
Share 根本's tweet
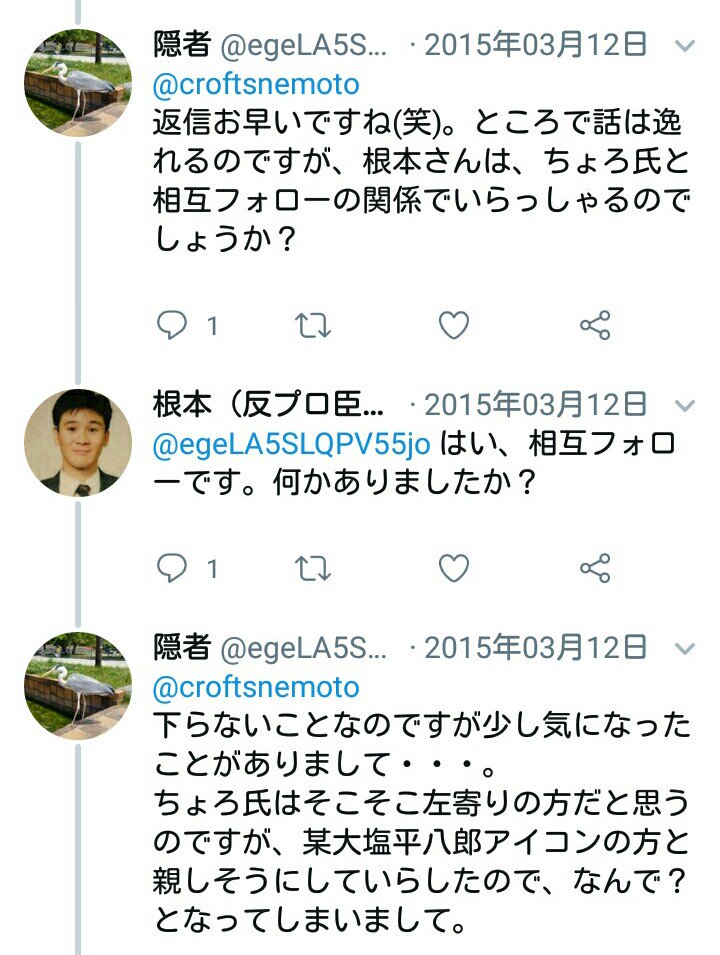click(x=597, y=565)
